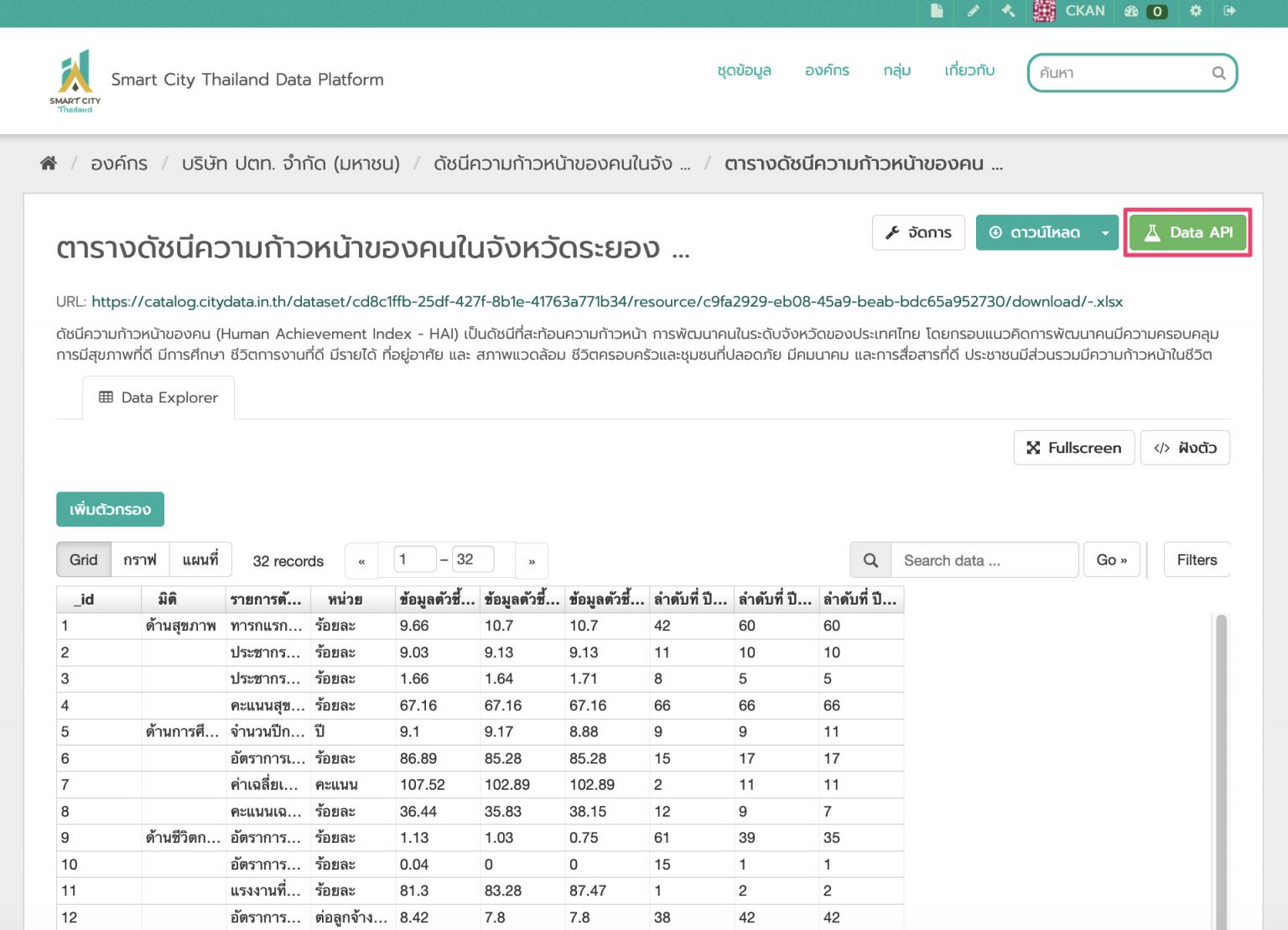Screen dimensions: 1288x930
Task: Expand the ดาวน์โหลด dropdown caret
Action: coord(1105,233)
